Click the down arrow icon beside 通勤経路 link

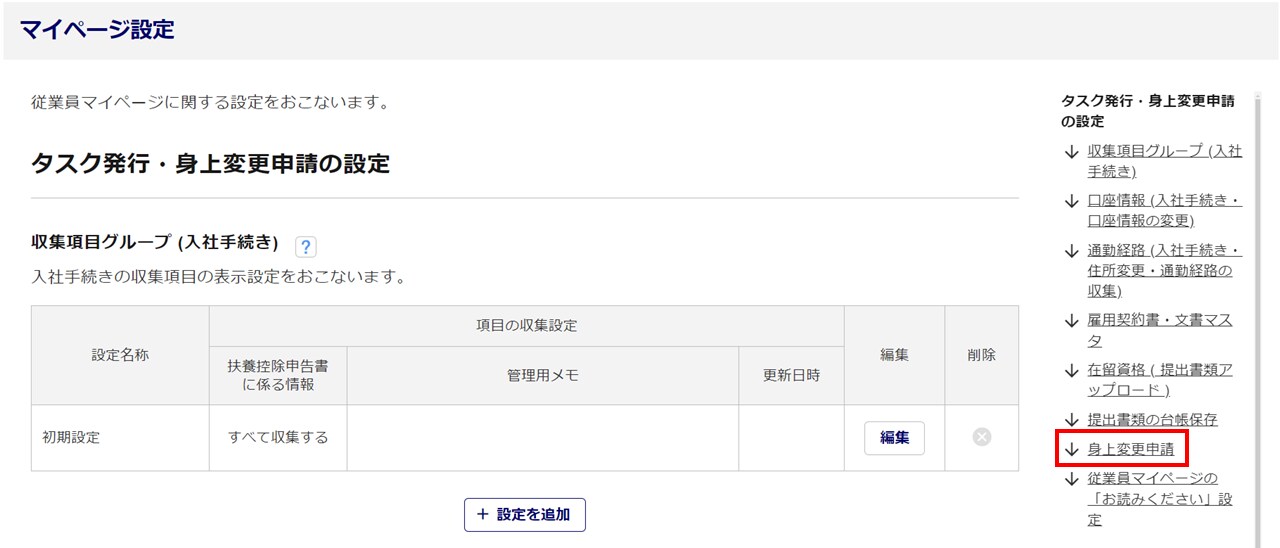(1071, 251)
